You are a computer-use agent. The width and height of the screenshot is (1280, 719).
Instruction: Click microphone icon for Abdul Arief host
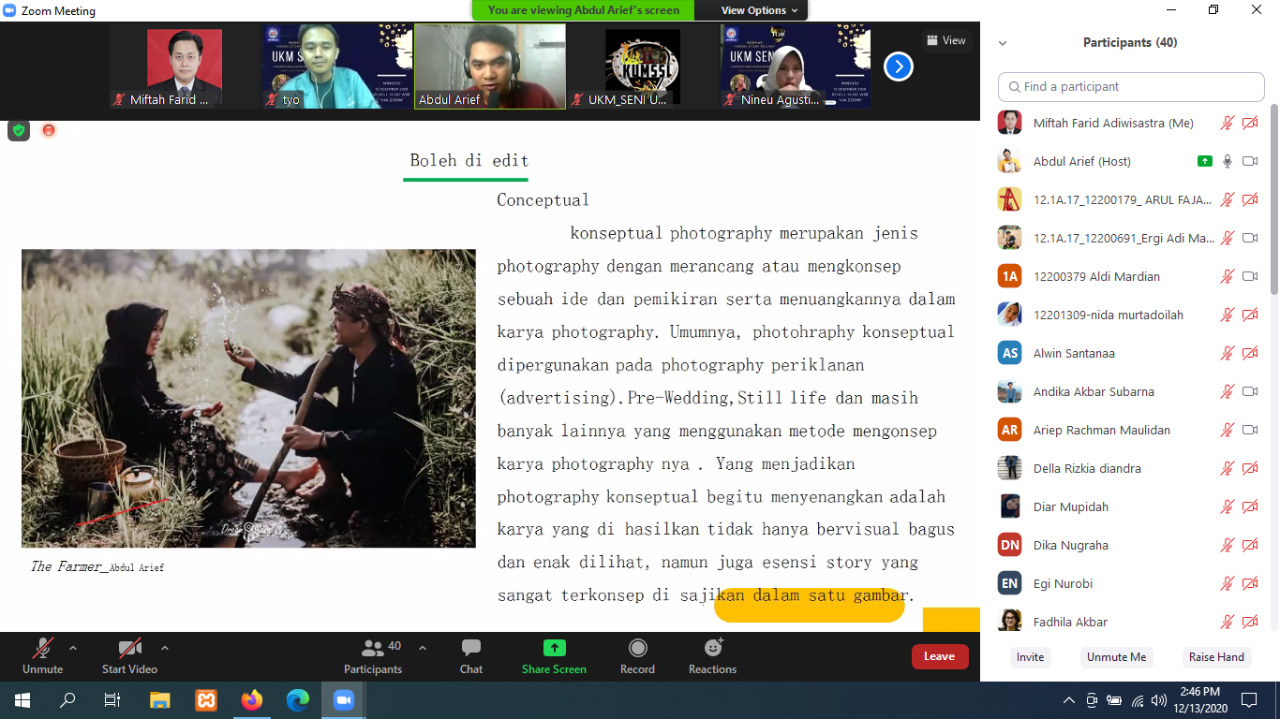[1227, 161]
